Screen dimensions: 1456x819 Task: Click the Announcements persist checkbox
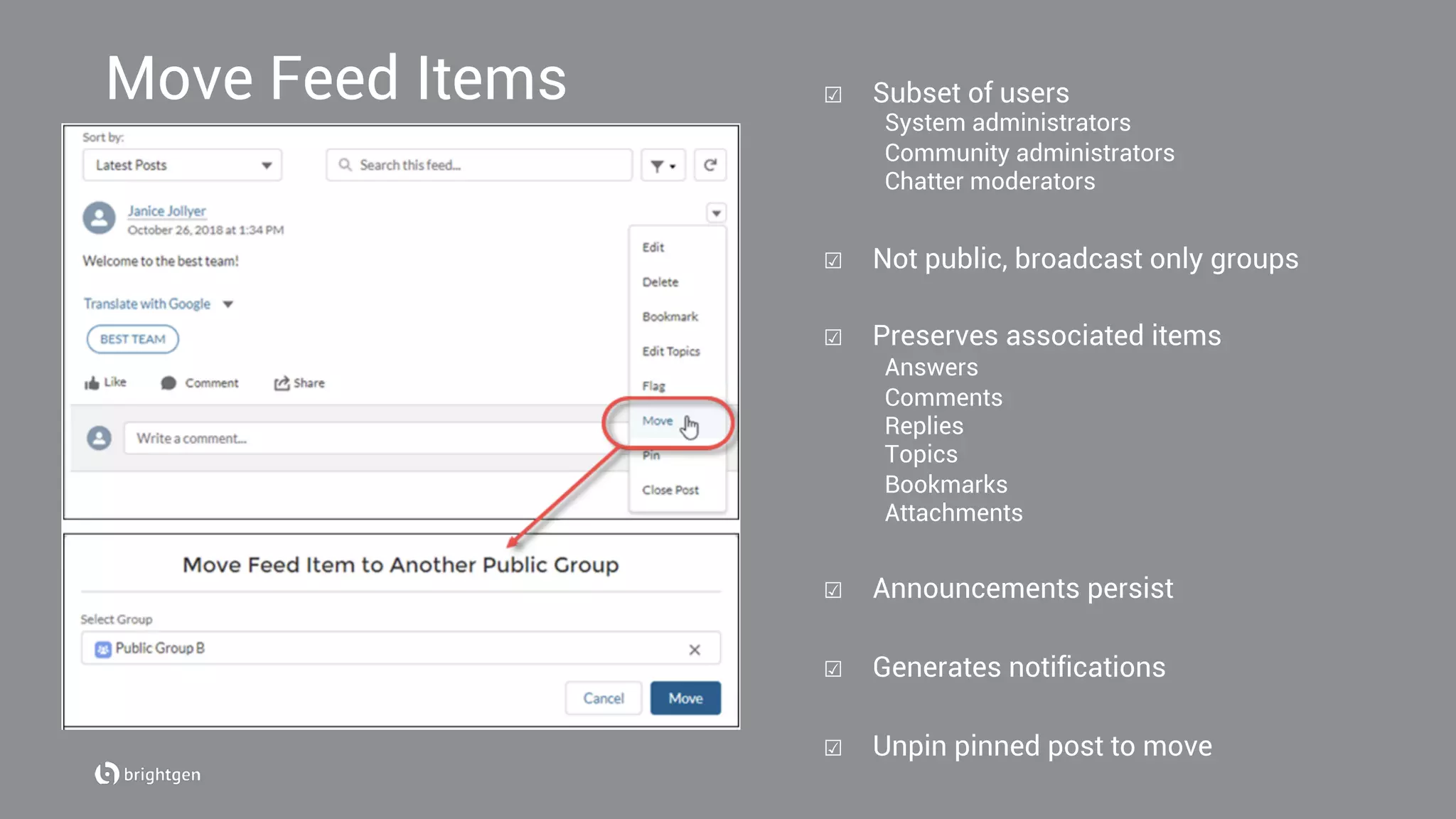click(x=833, y=590)
